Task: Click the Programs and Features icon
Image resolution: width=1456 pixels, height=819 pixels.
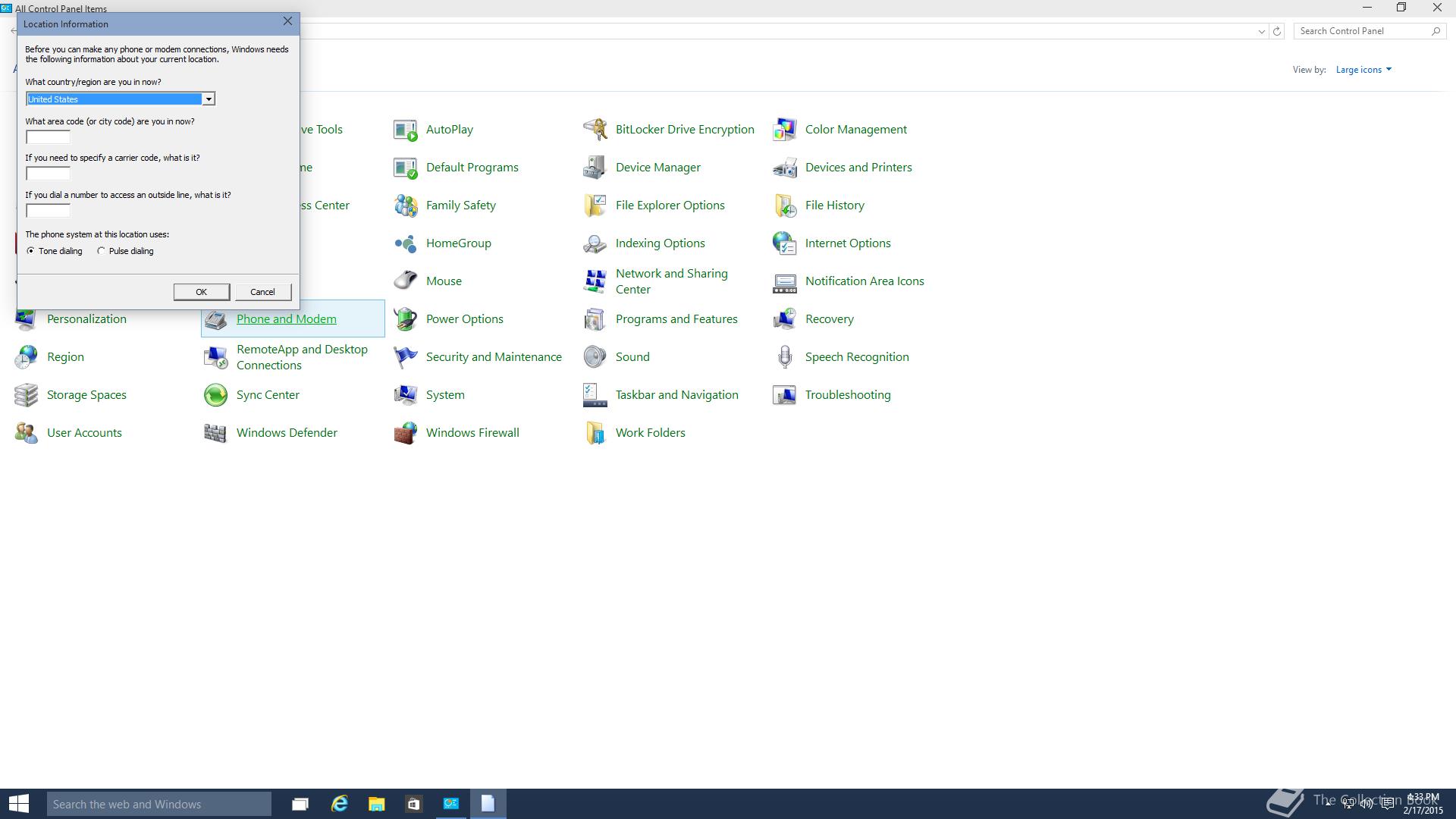Action: point(595,319)
